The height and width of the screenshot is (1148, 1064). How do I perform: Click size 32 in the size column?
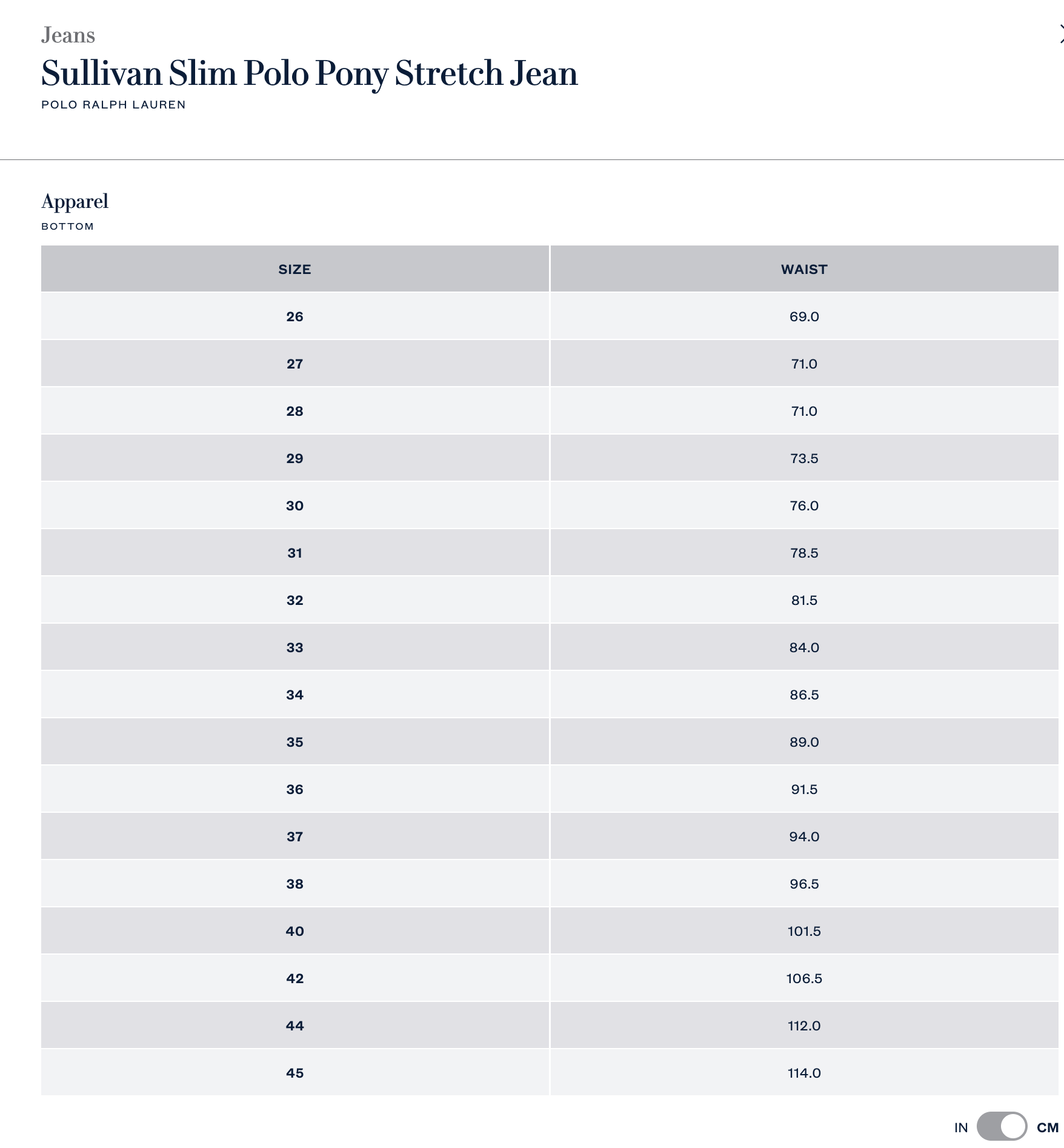click(x=294, y=600)
